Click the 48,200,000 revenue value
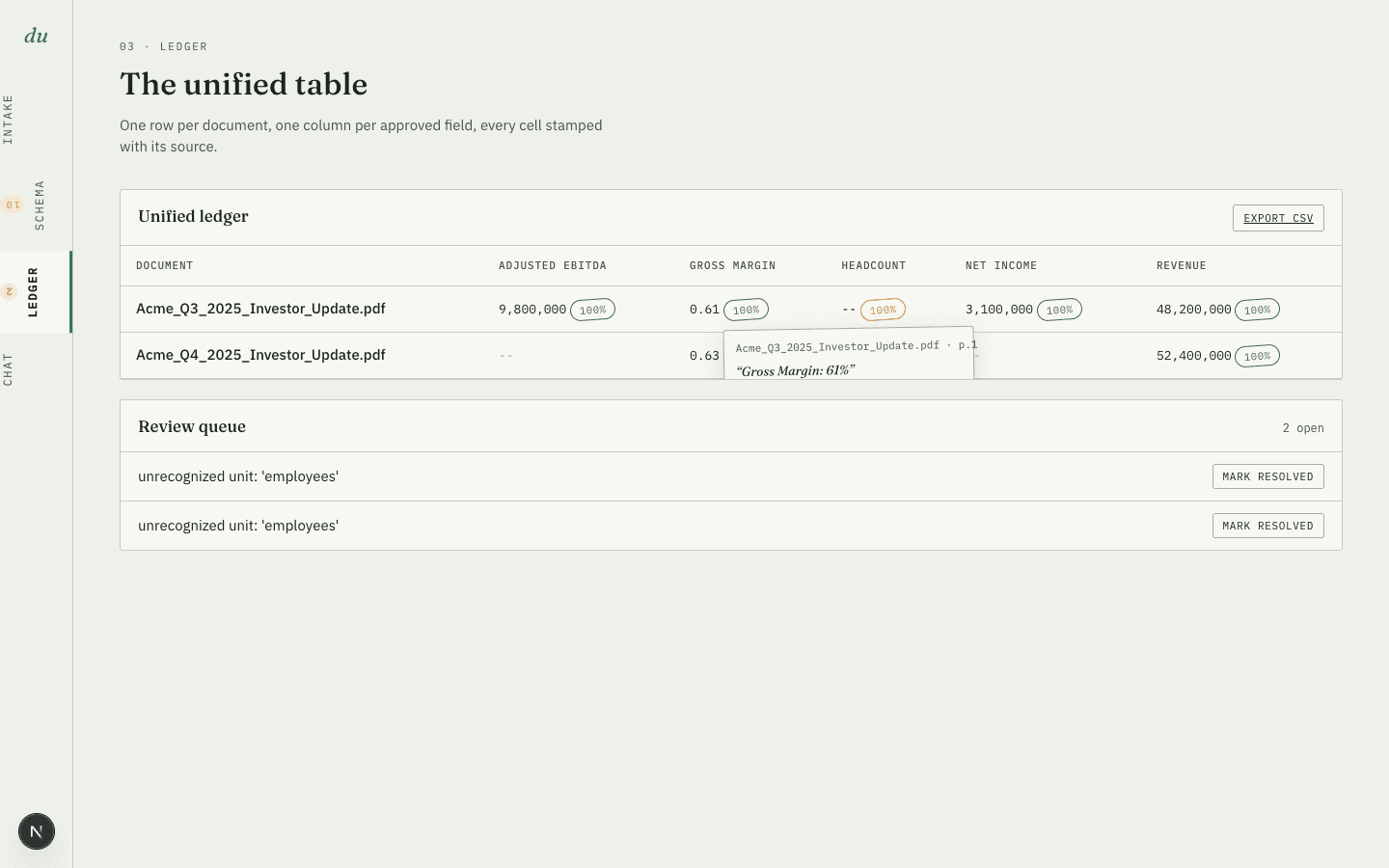Viewport: 1389px width, 868px height. pos(1194,310)
